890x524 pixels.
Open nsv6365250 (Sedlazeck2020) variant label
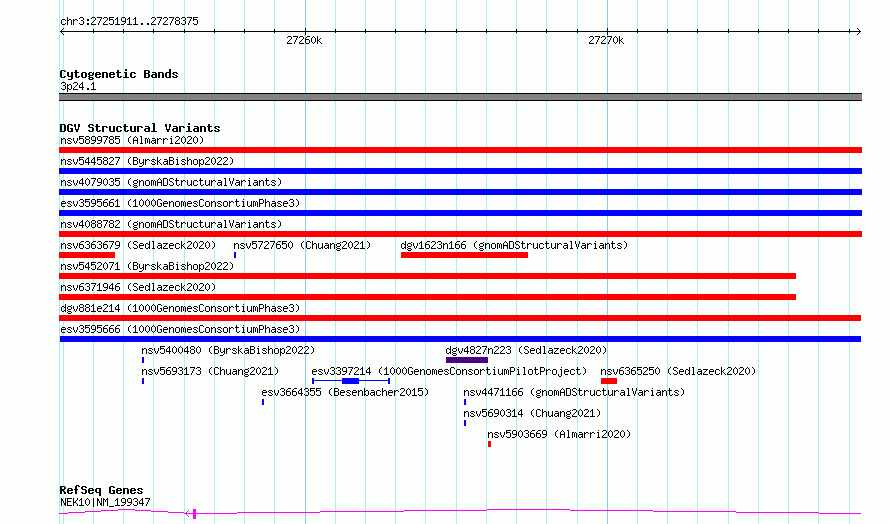point(678,371)
